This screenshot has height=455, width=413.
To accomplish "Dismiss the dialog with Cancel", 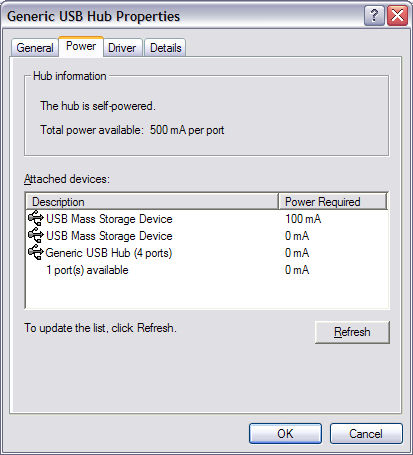I will (366, 433).
